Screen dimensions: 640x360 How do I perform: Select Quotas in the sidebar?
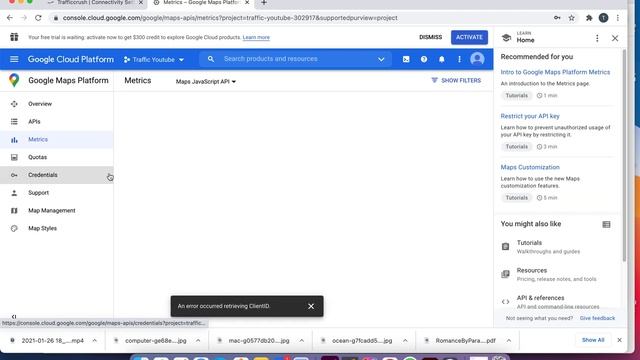[57, 157]
